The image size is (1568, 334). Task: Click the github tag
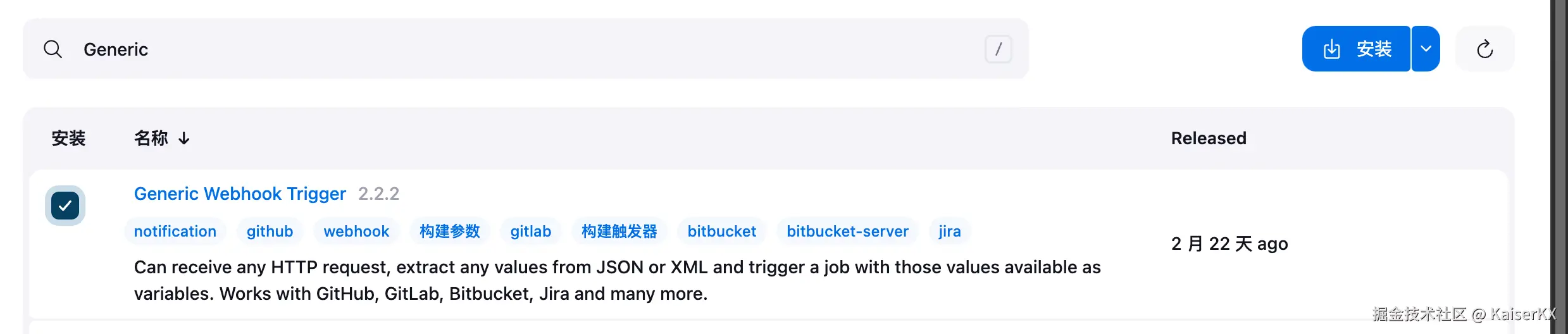270,232
